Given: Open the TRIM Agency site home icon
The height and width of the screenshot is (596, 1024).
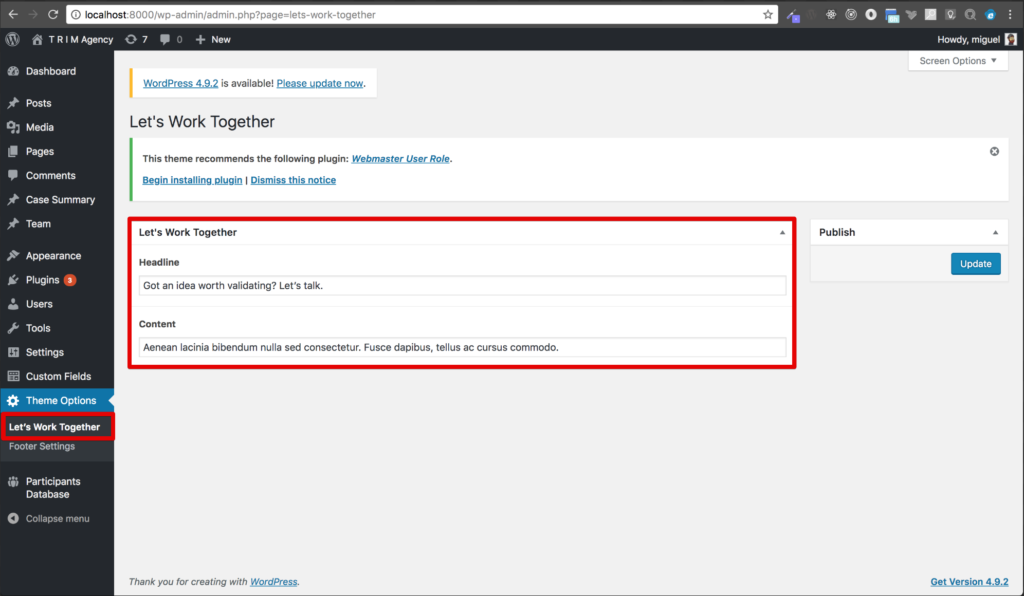Looking at the screenshot, I should click(37, 39).
